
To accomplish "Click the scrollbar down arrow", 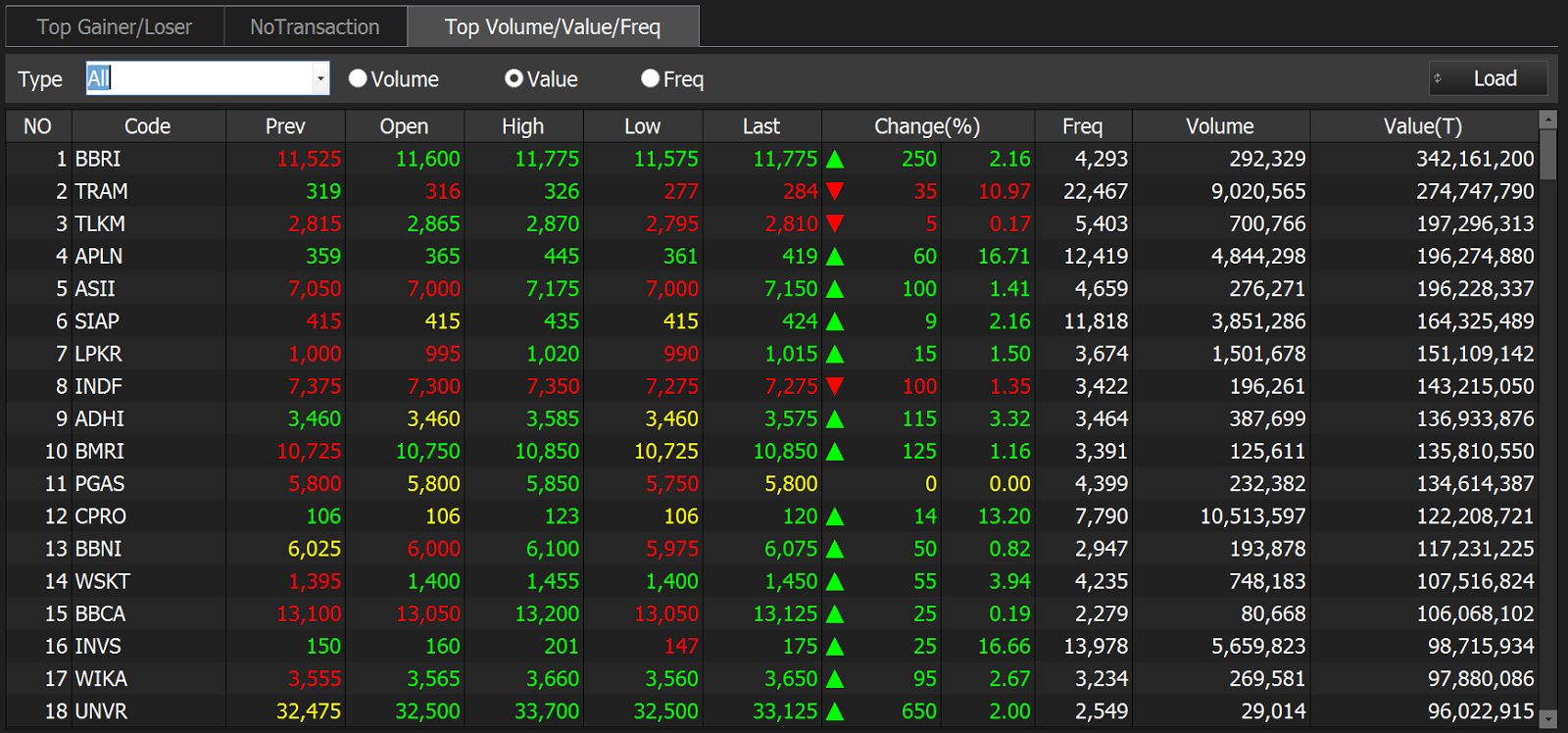I will tap(1548, 718).
